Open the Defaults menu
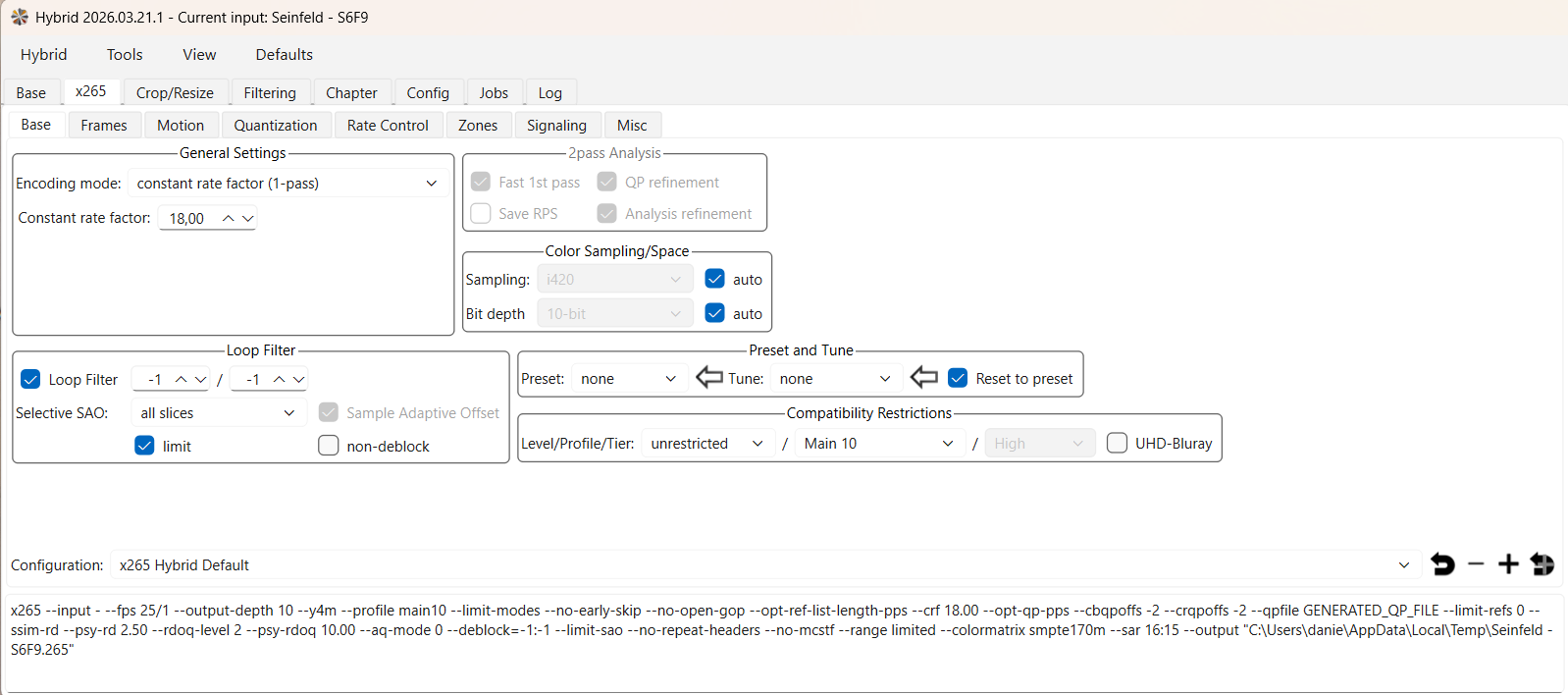1568x695 pixels. tap(284, 55)
